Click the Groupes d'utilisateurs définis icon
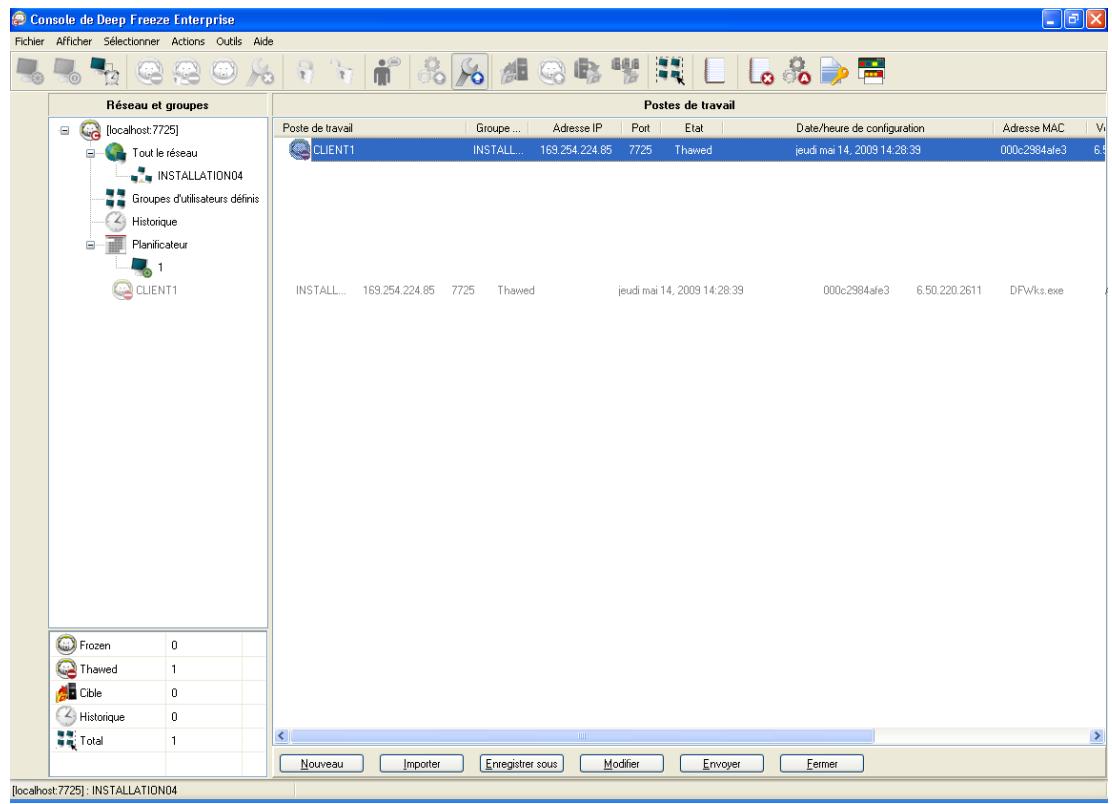1112x804 pixels. pyautogui.click(x=116, y=199)
